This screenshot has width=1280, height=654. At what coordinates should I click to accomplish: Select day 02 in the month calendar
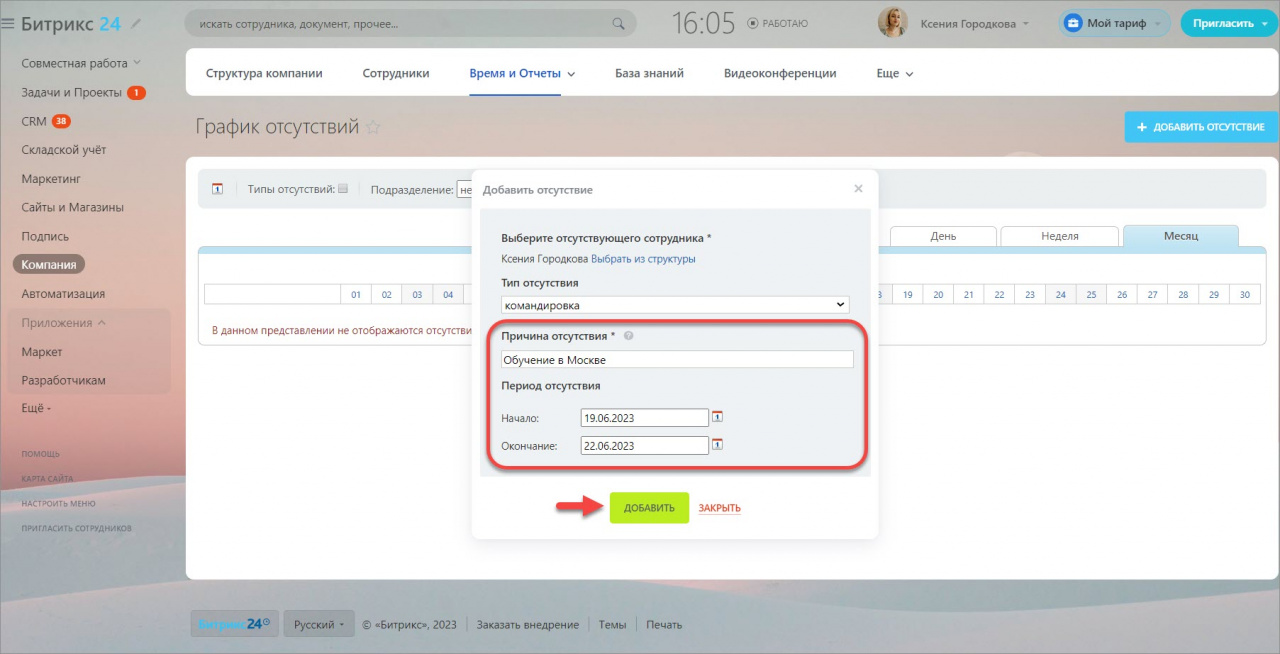coord(386,295)
